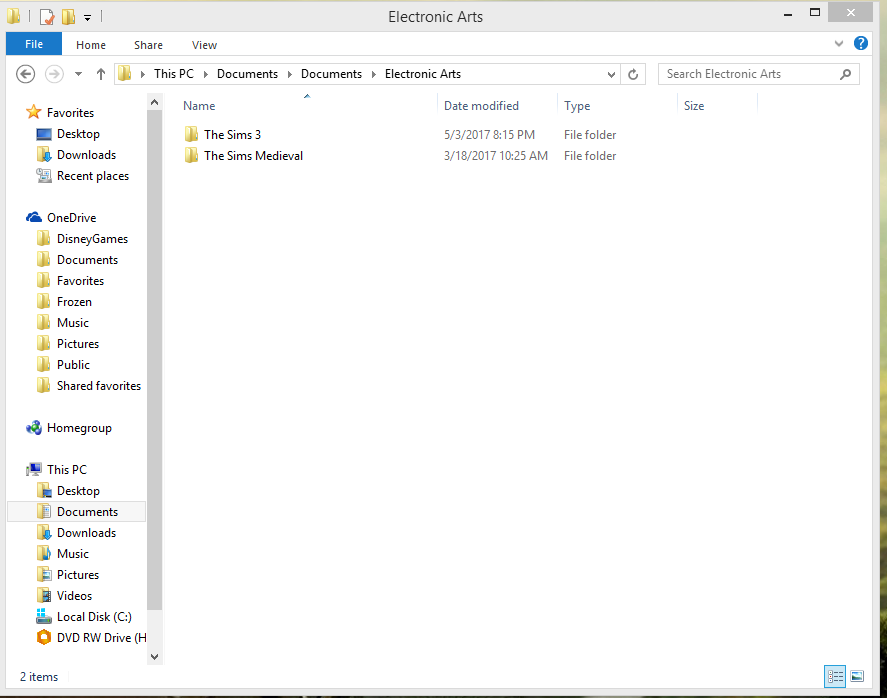
Task: Open the Help question mark icon
Action: [861, 44]
